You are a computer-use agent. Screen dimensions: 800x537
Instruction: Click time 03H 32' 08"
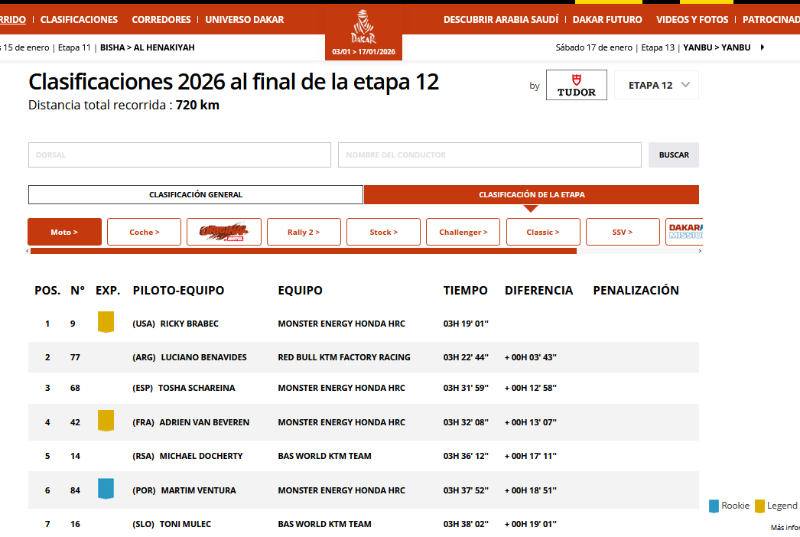(x=466, y=422)
